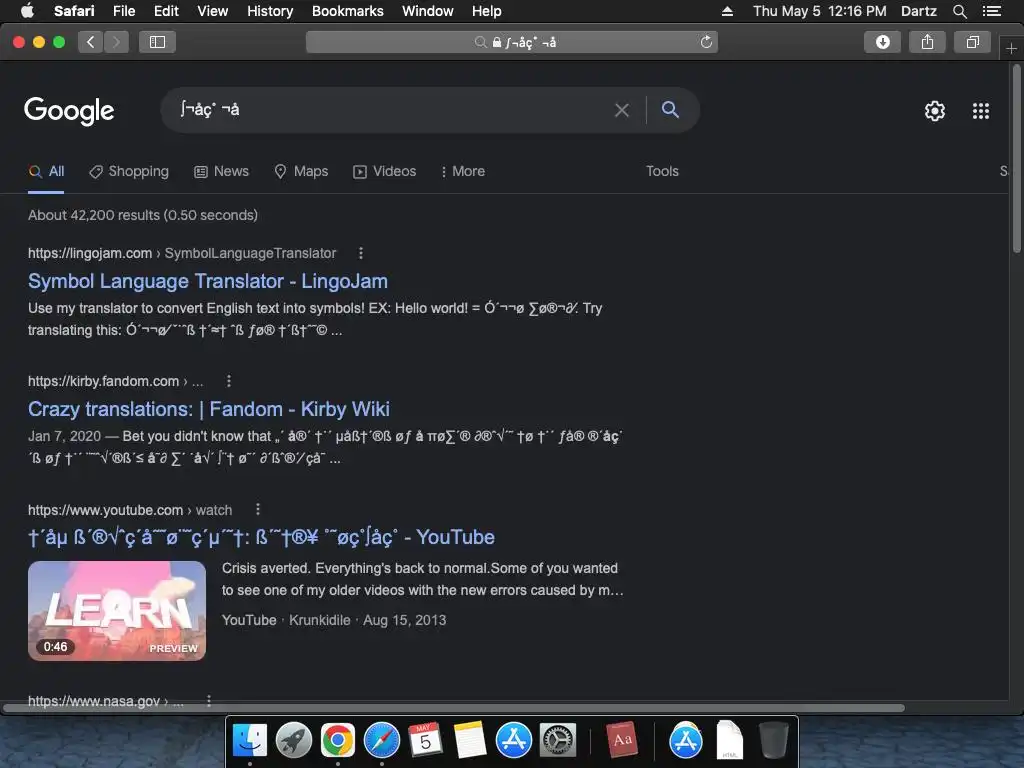The image size is (1024, 768).
Task: Open the Bookmarks menu
Action: [x=347, y=11]
